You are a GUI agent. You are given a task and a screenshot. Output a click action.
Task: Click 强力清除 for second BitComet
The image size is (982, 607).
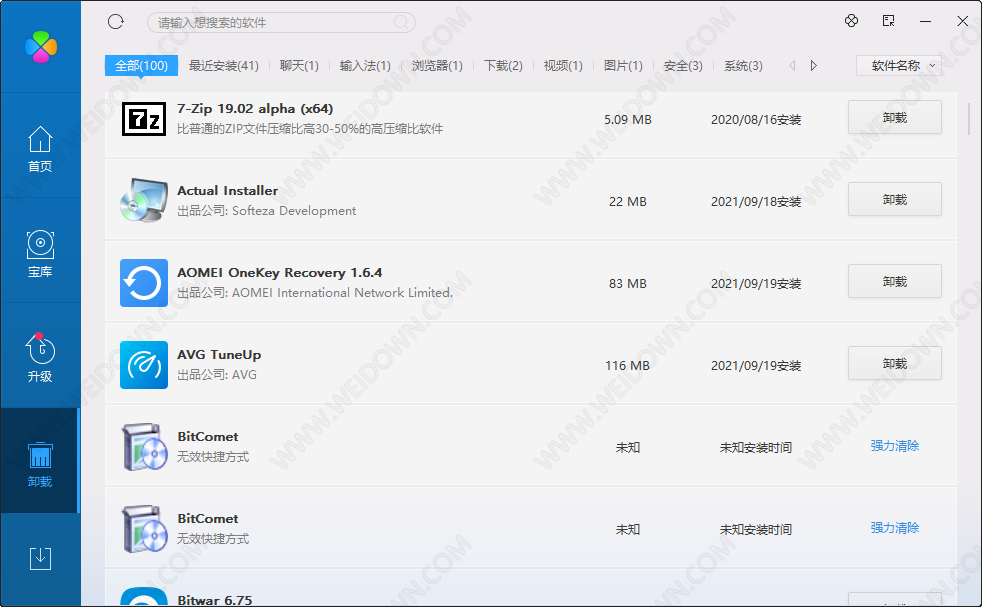point(895,527)
